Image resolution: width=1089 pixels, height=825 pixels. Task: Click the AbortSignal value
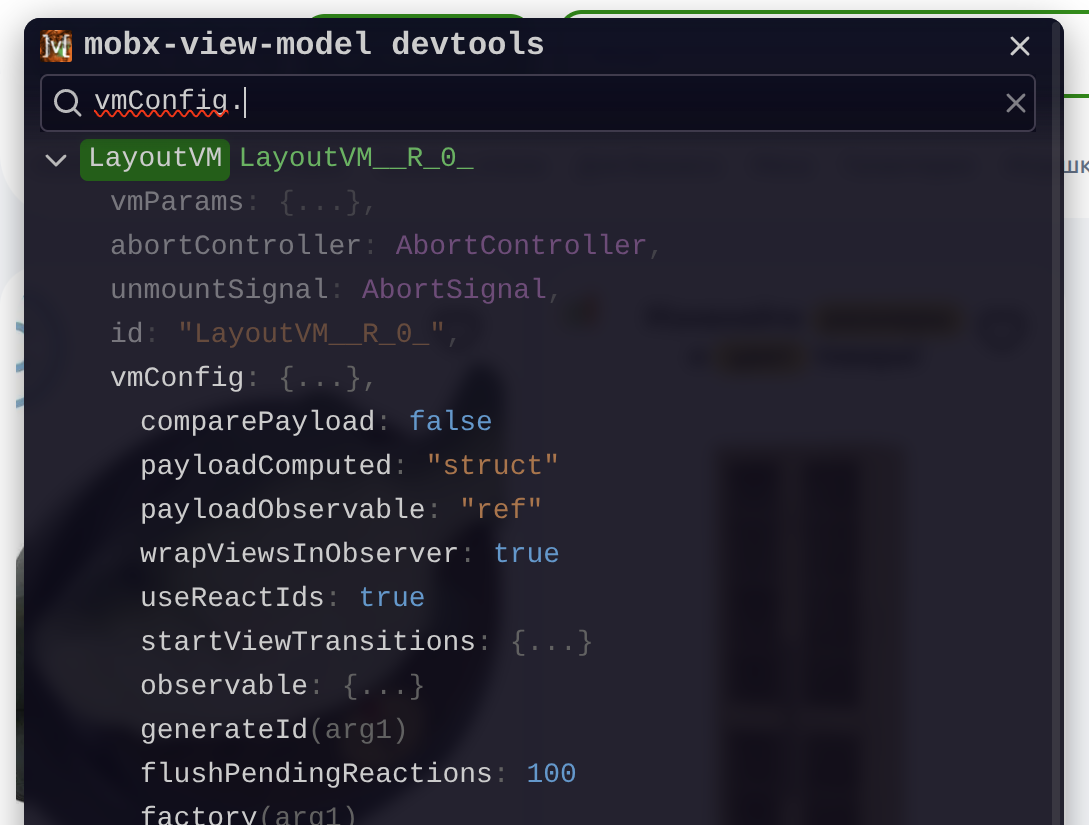tap(454, 290)
